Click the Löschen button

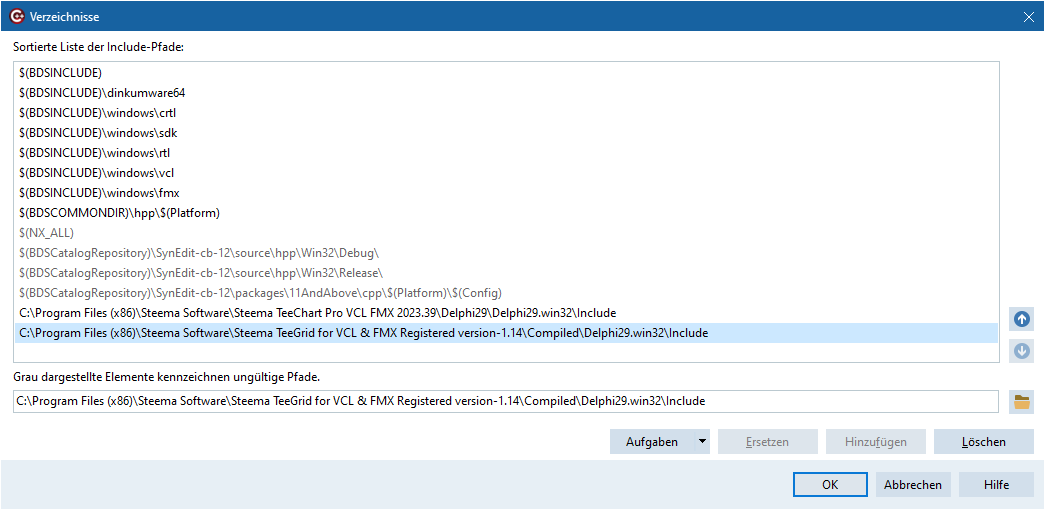coord(984,441)
